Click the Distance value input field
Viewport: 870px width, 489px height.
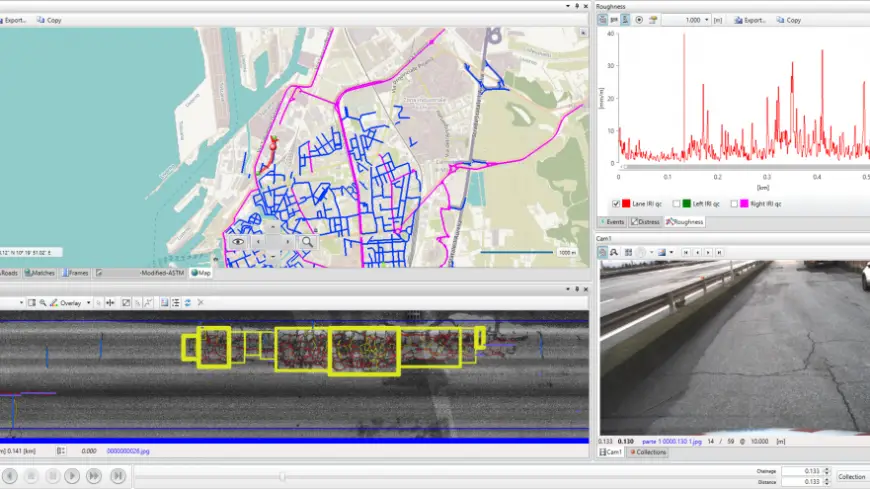coord(802,482)
